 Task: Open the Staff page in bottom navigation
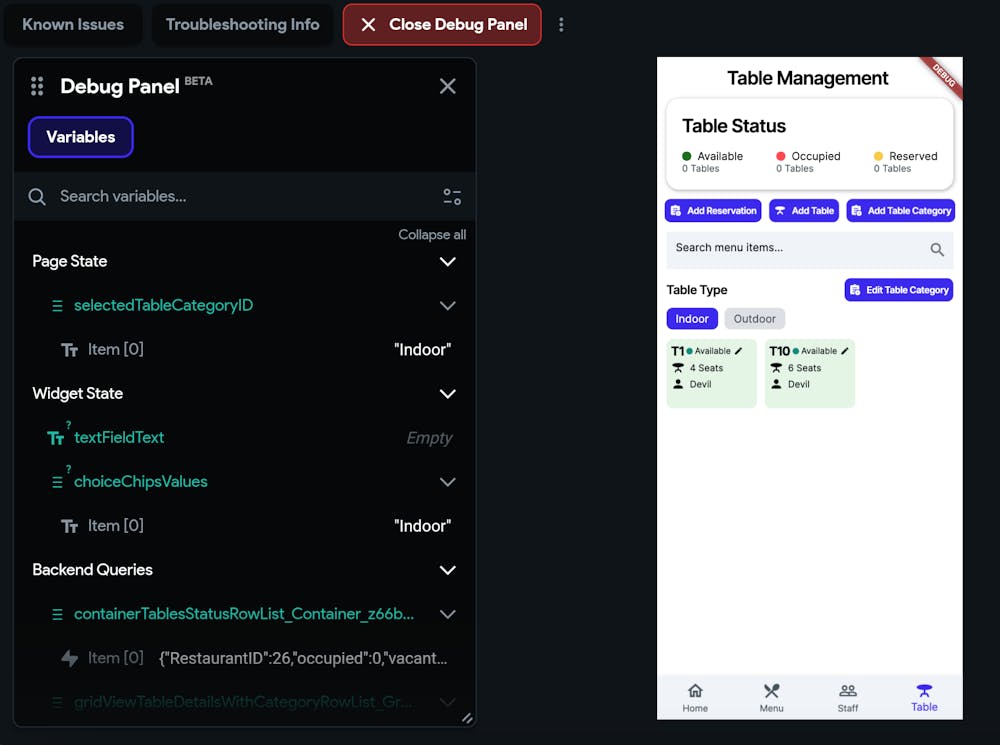coord(848,697)
